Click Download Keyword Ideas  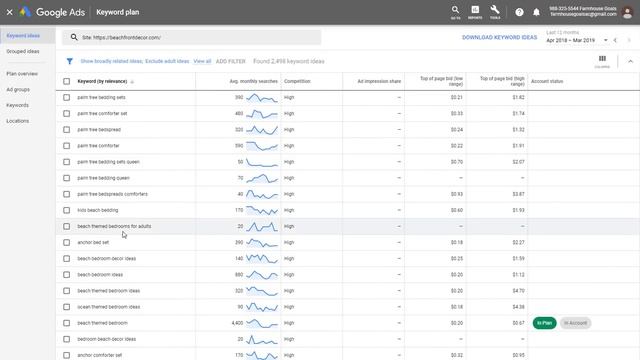coord(500,37)
